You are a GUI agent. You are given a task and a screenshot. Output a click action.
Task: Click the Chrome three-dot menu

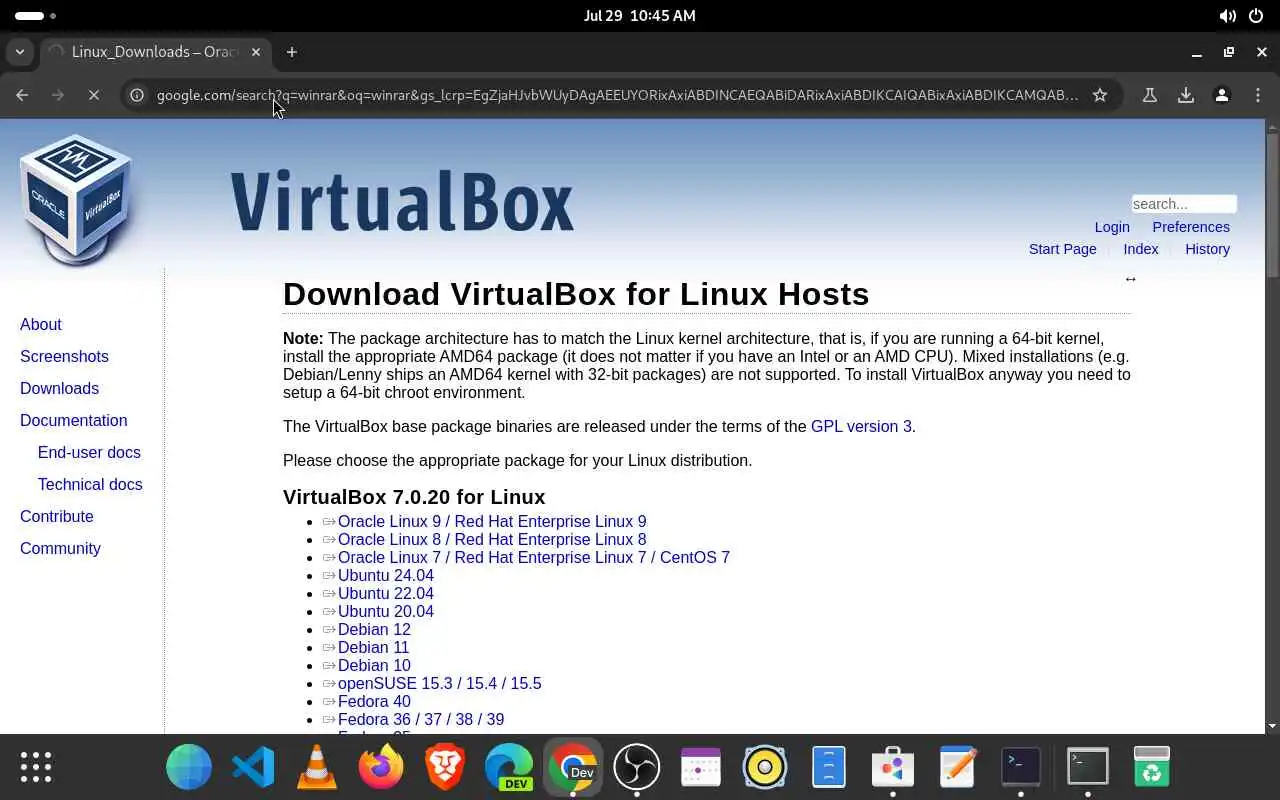tap(1257, 95)
